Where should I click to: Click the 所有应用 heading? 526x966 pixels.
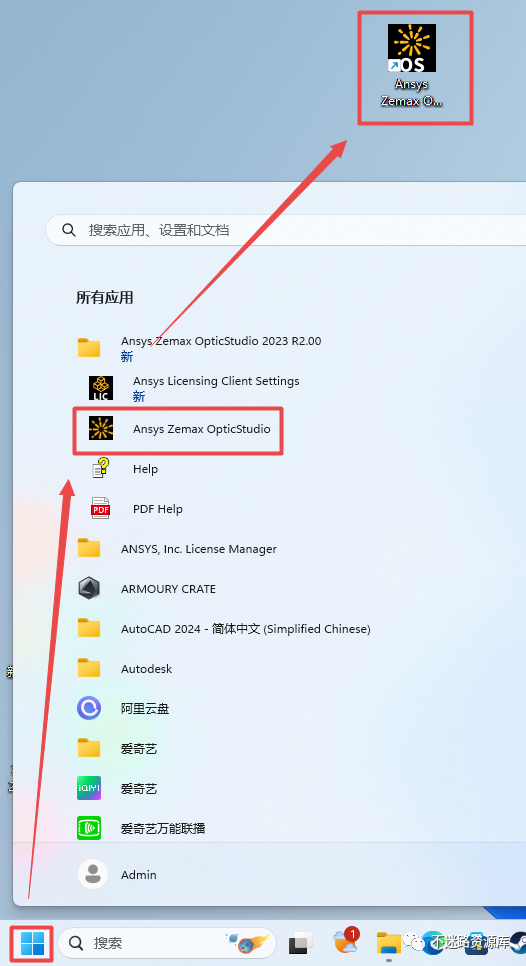click(105, 298)
